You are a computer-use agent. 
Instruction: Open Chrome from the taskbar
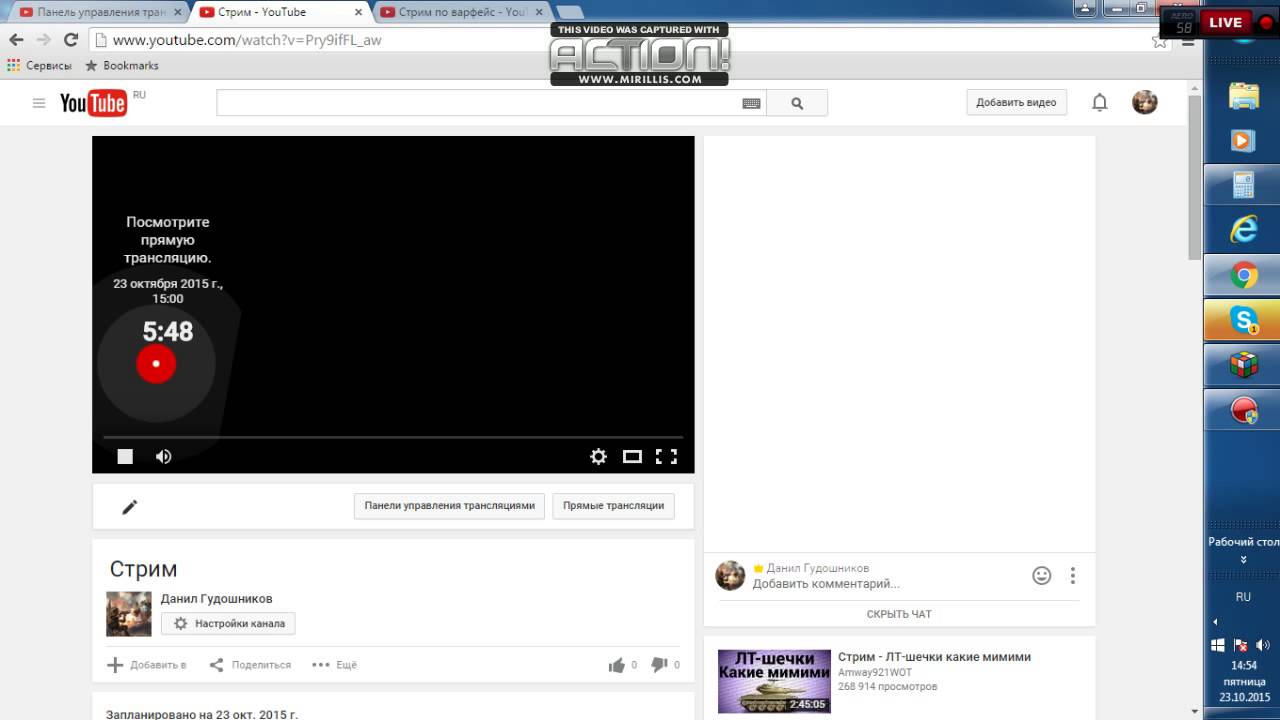click(x=1243, y=275)
